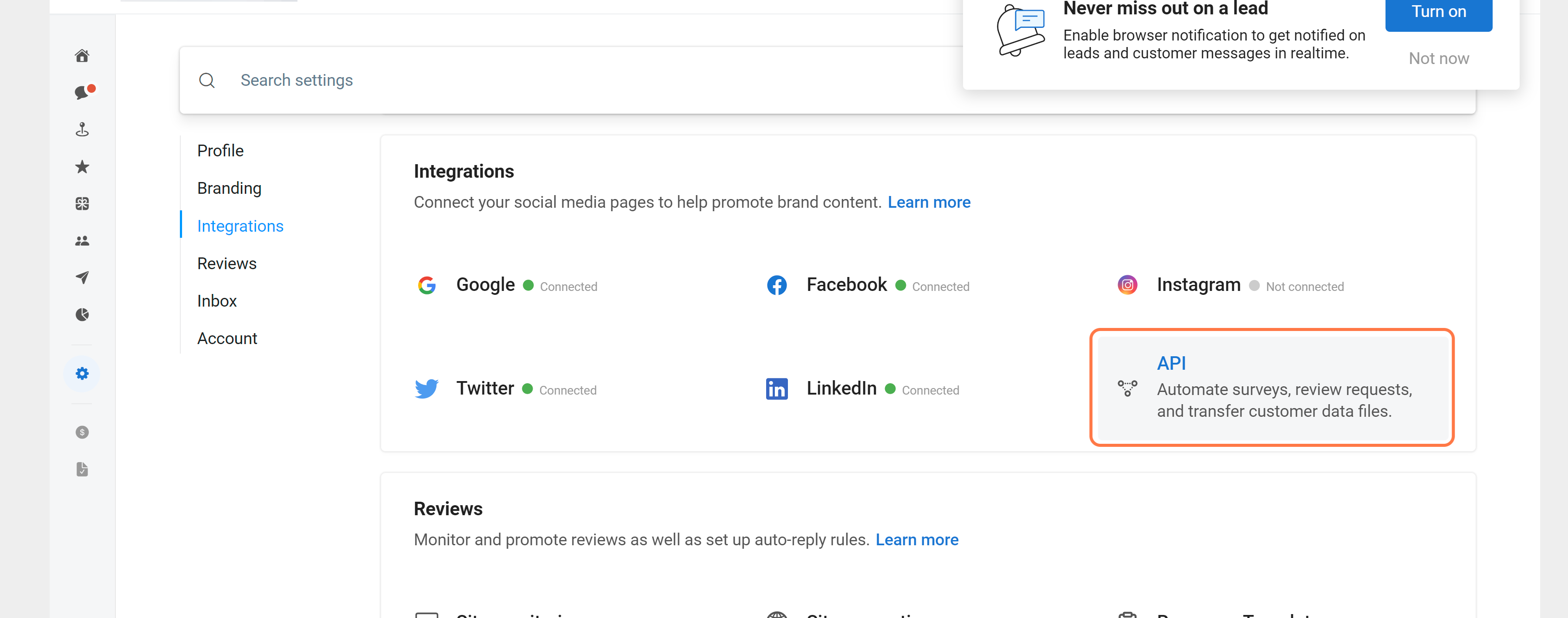Click the document checkmark sidebar icon
The image size is (1568, 618).
click(x=82, y=469)
